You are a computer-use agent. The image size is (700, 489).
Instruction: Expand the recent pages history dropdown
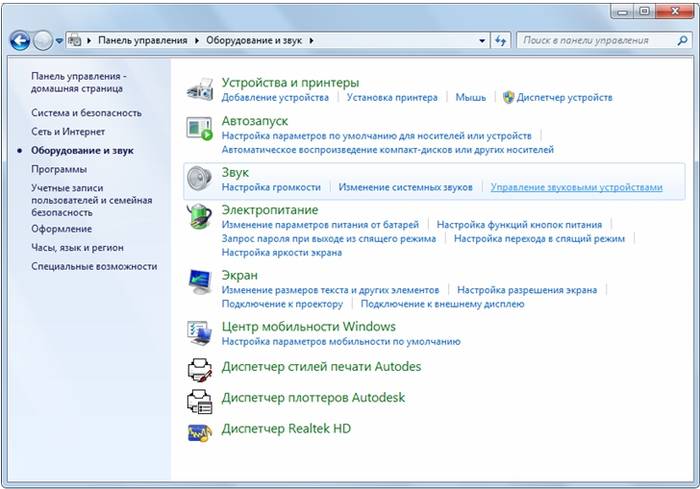60,41
